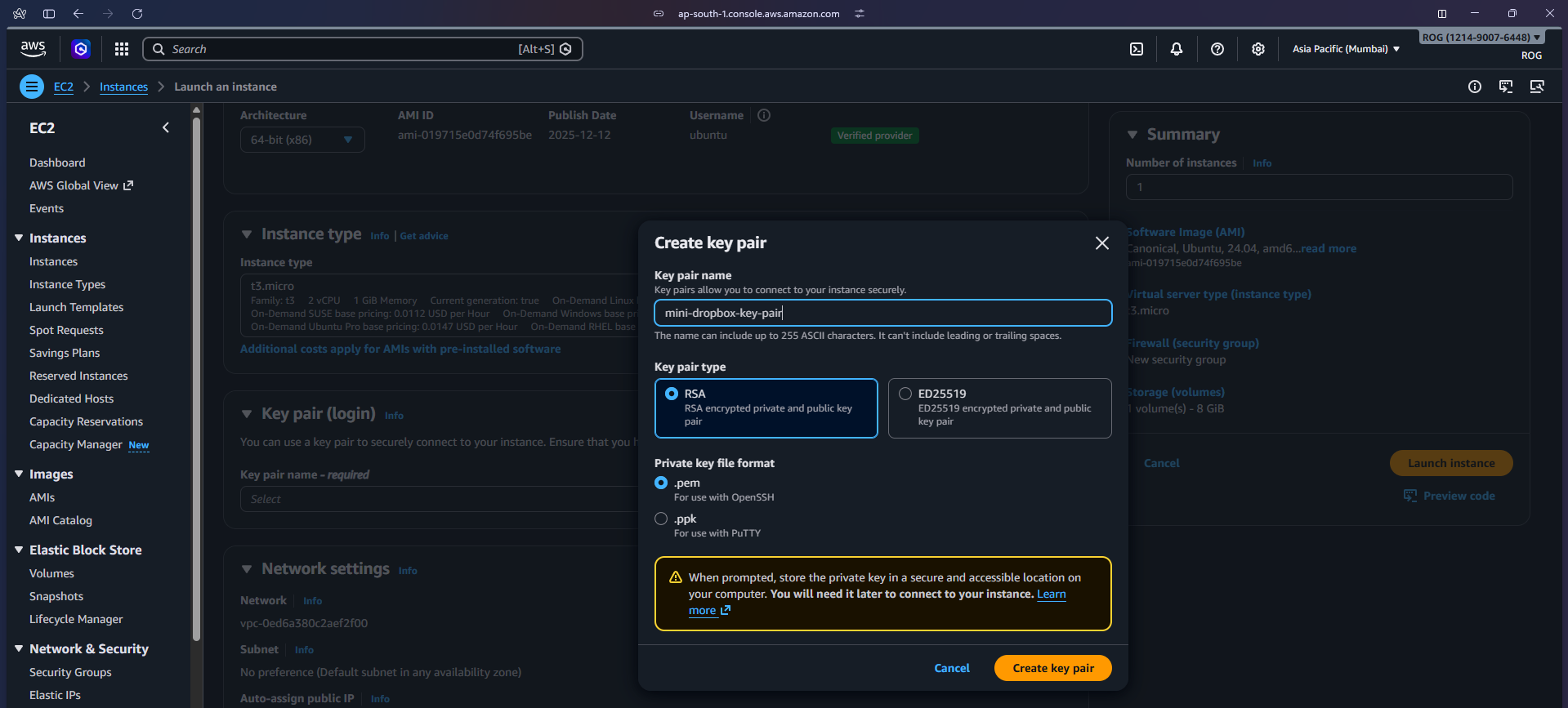Screen dimensions: 1568x708
Task: Open the console settings gear
Action: tap(1258, 49)
